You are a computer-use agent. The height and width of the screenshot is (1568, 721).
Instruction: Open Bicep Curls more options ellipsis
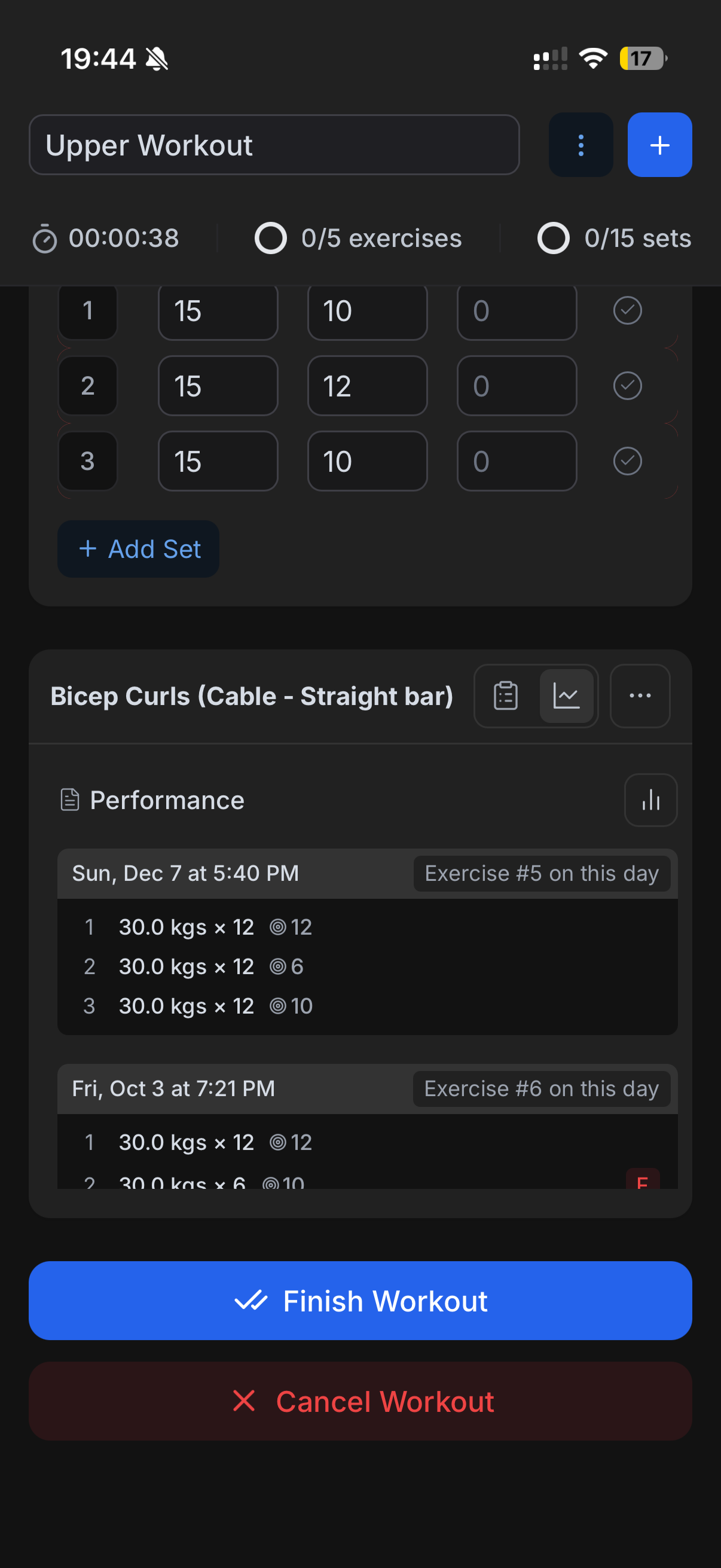click(640, 695)
